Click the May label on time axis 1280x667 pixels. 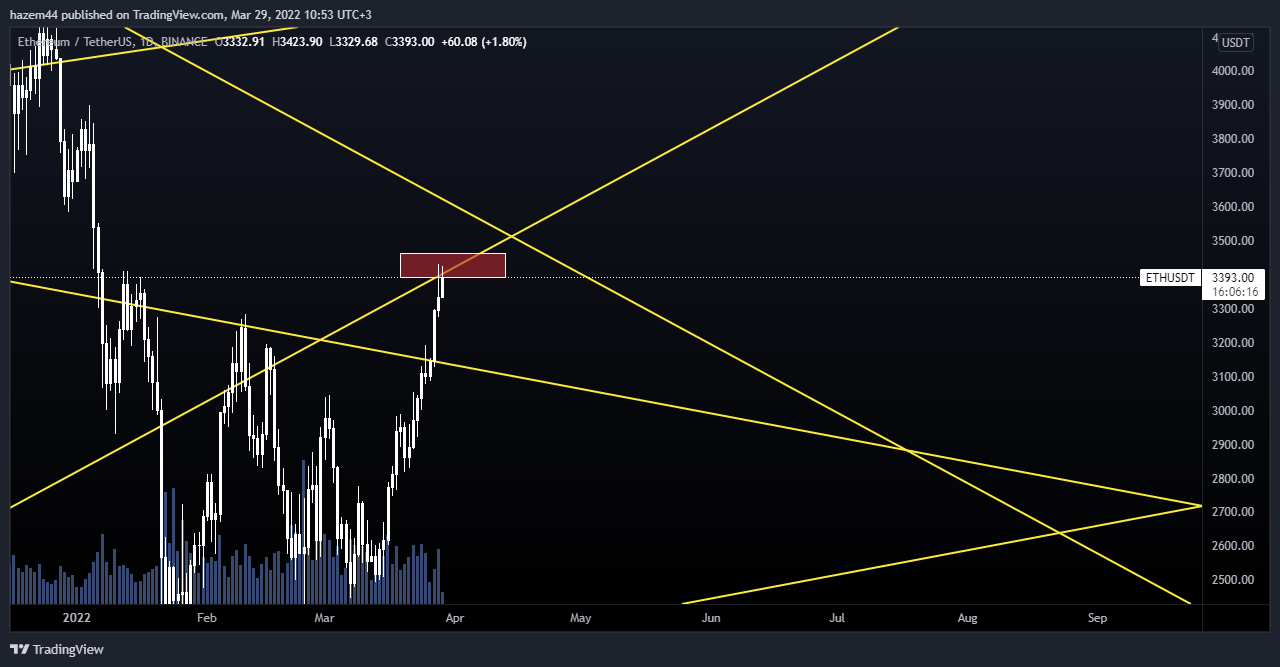coord(580,618)
